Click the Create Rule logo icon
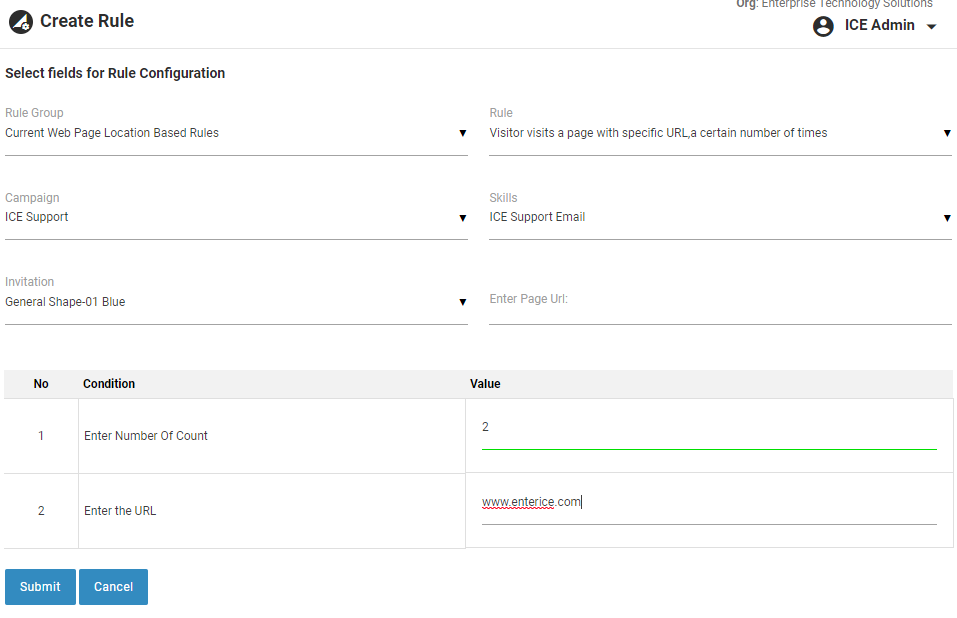This screenshot has width=957, height=618. (21, 21)
